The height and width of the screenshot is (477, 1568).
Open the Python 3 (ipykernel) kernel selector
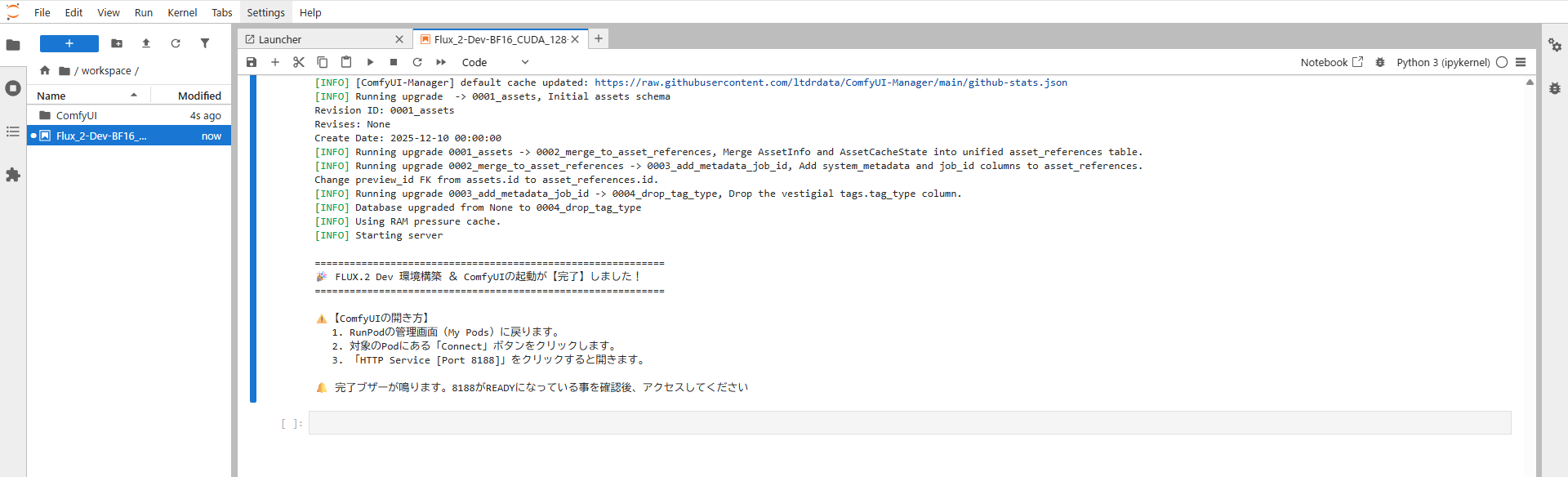1443,62
